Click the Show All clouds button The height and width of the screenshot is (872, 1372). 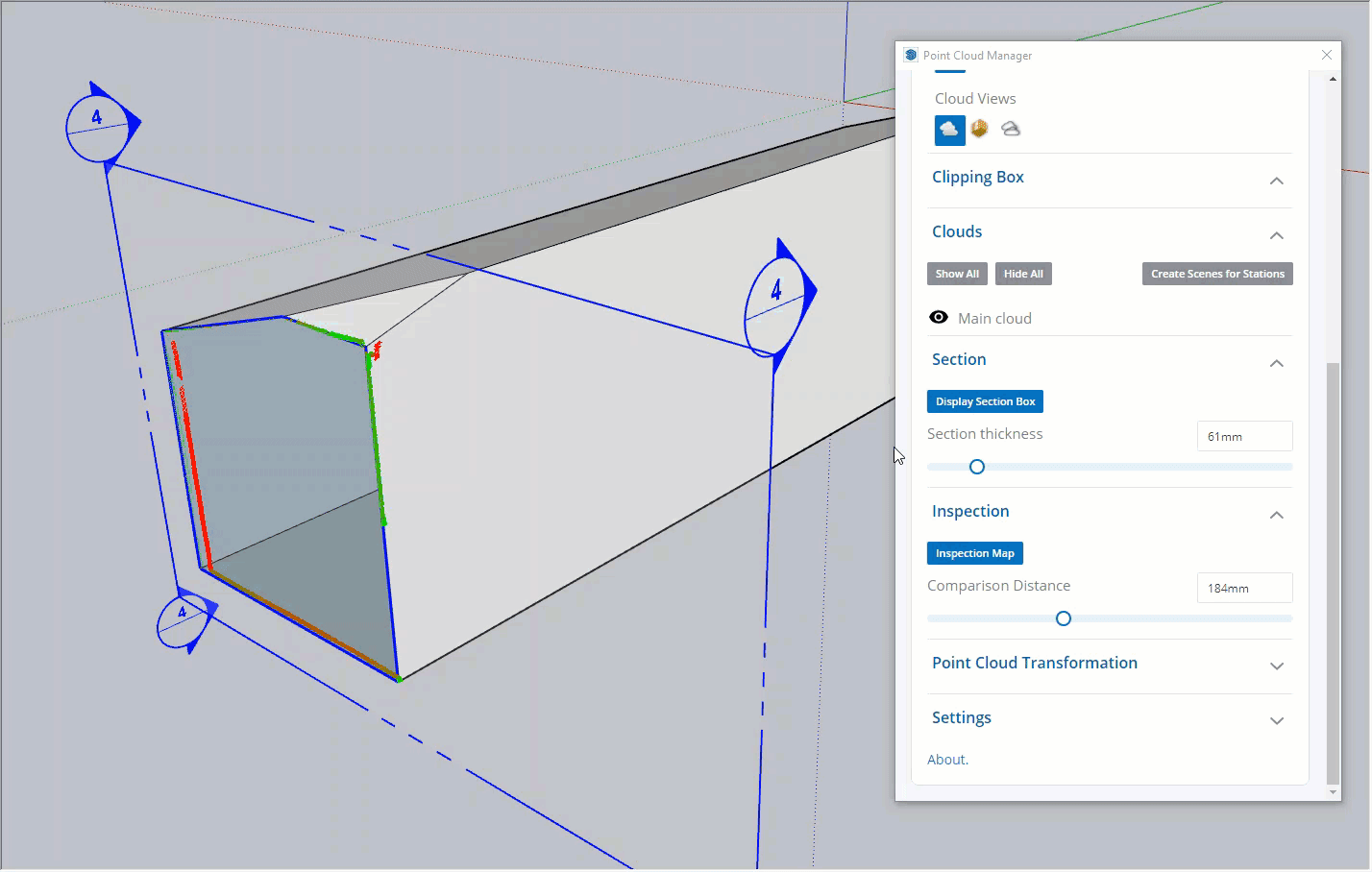click(x=957, y=273)
